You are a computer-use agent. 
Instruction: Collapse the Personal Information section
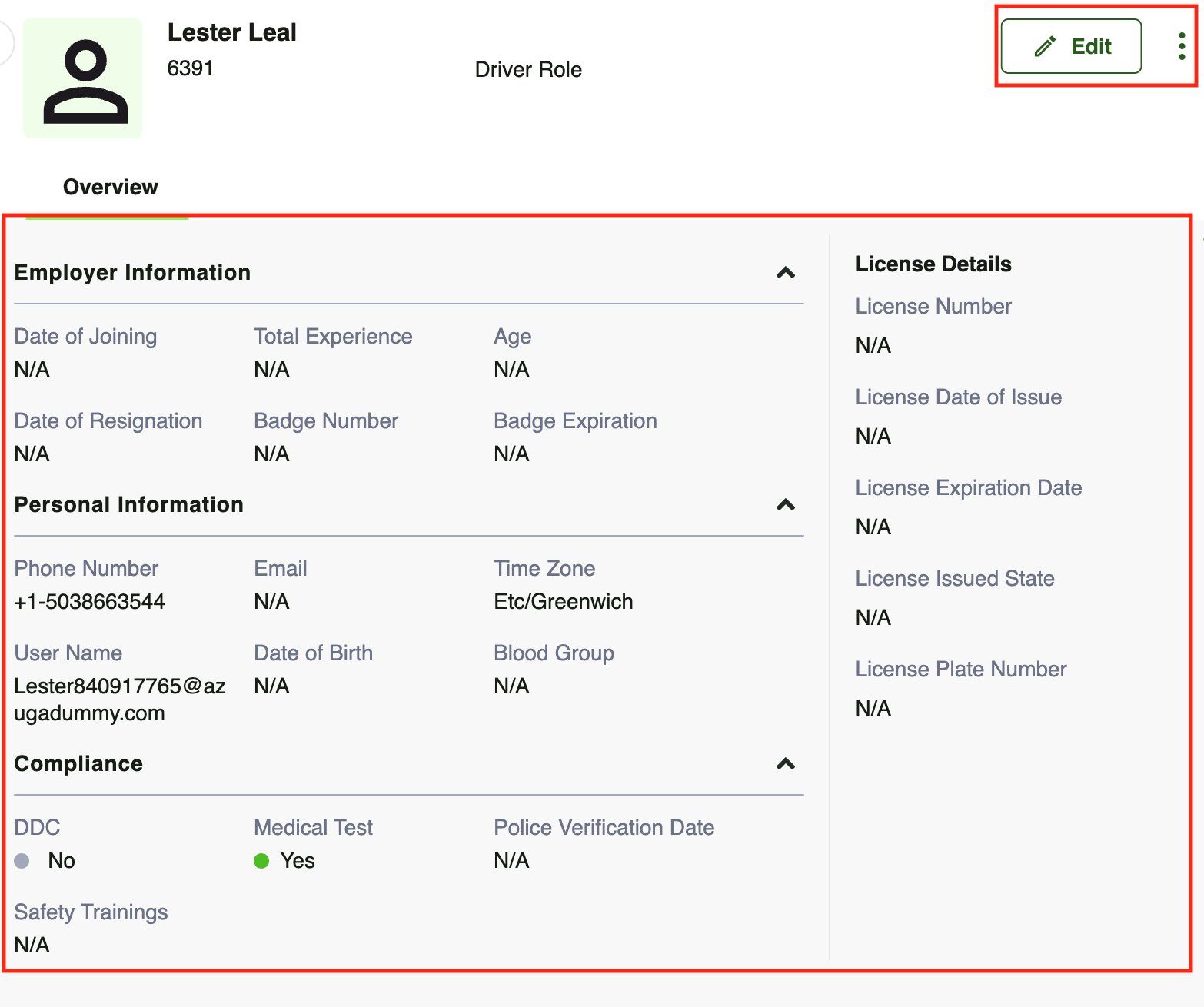(786, 505)
